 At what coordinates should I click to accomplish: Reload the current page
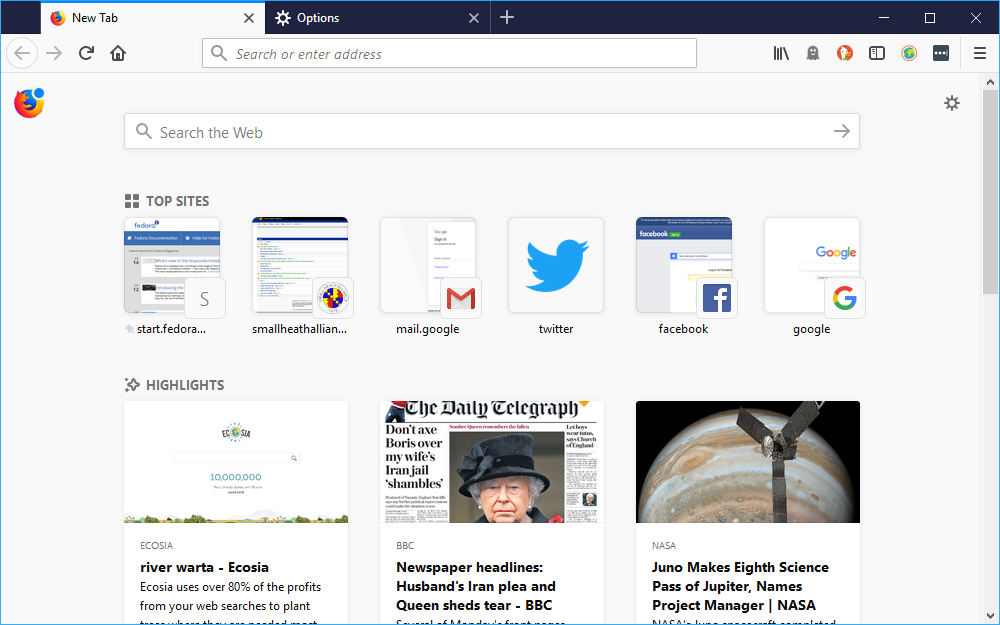tap(86, 54)
